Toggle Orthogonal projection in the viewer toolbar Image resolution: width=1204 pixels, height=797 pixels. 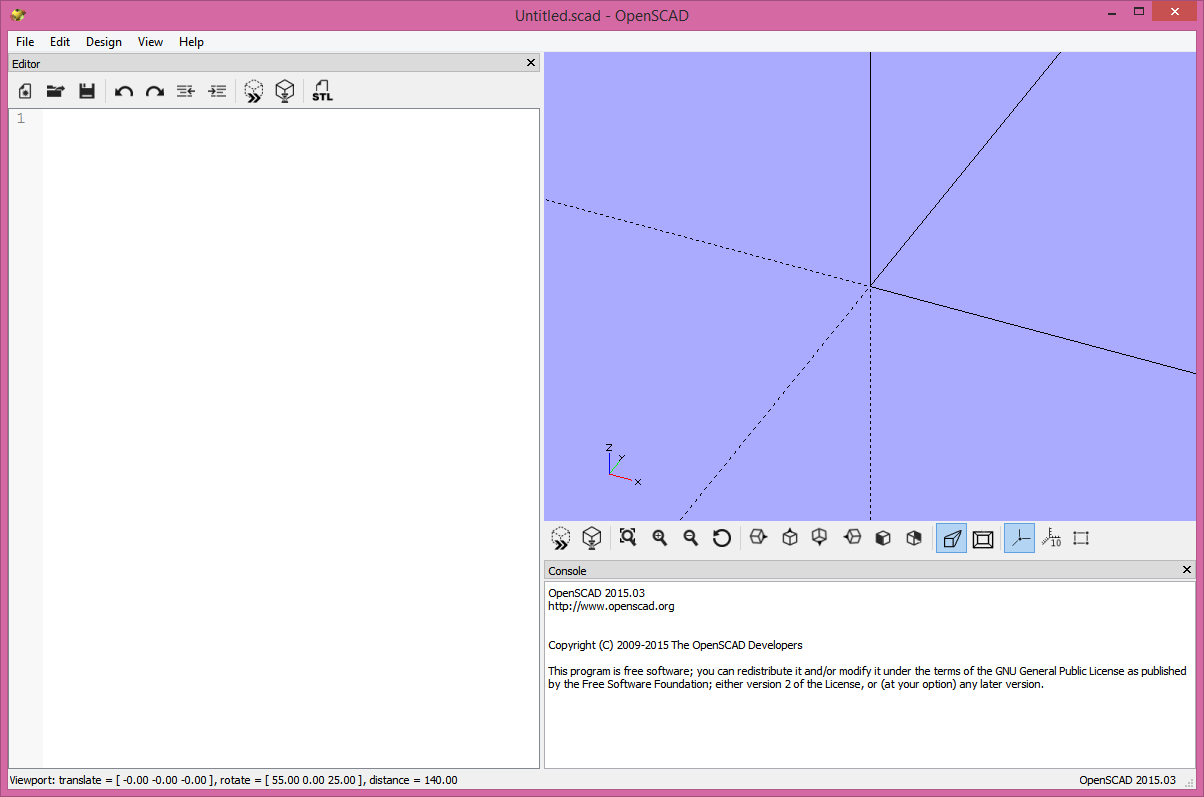[983, 538]
